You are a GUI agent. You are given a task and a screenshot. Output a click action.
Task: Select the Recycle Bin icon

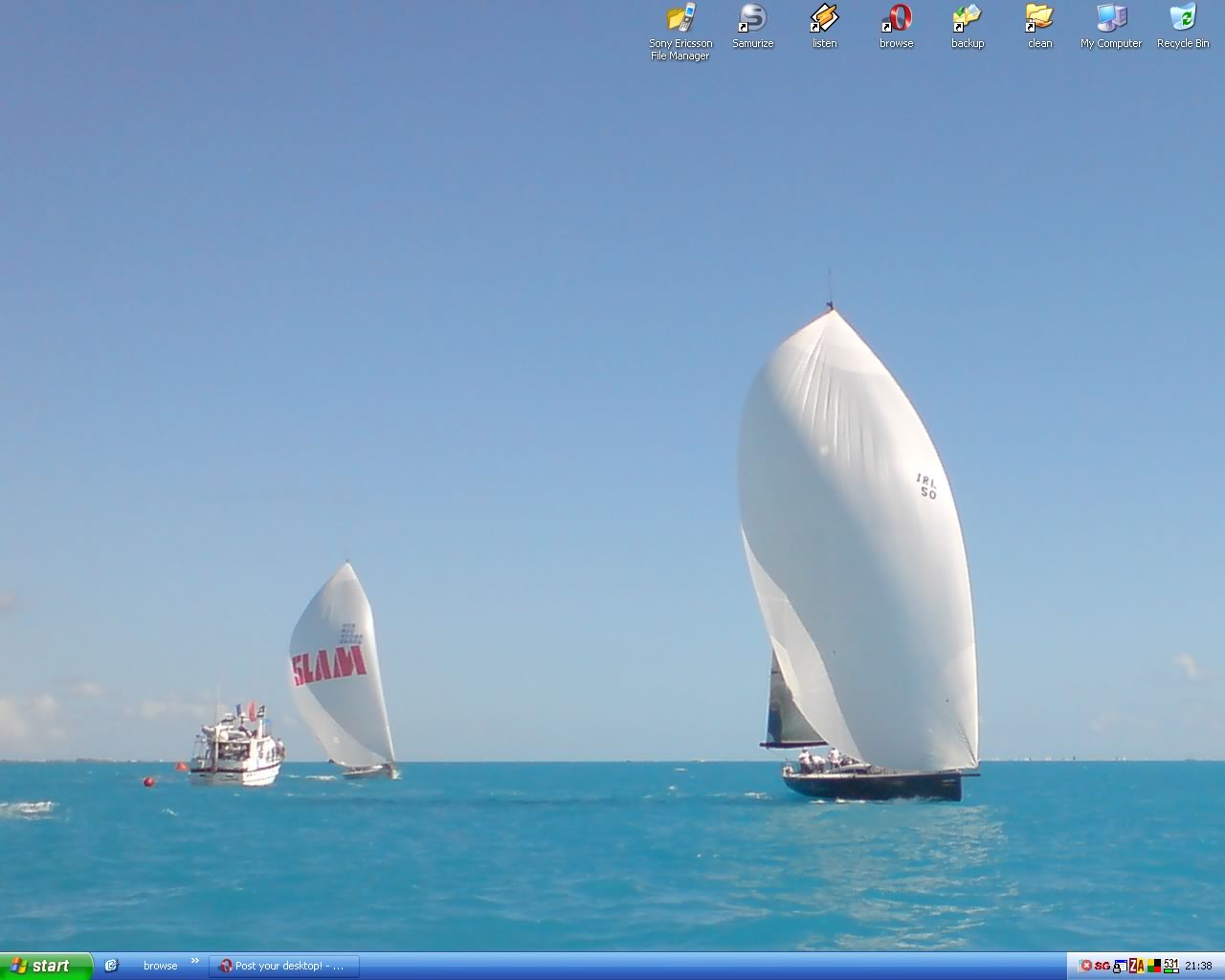(x=1183, y=26)
